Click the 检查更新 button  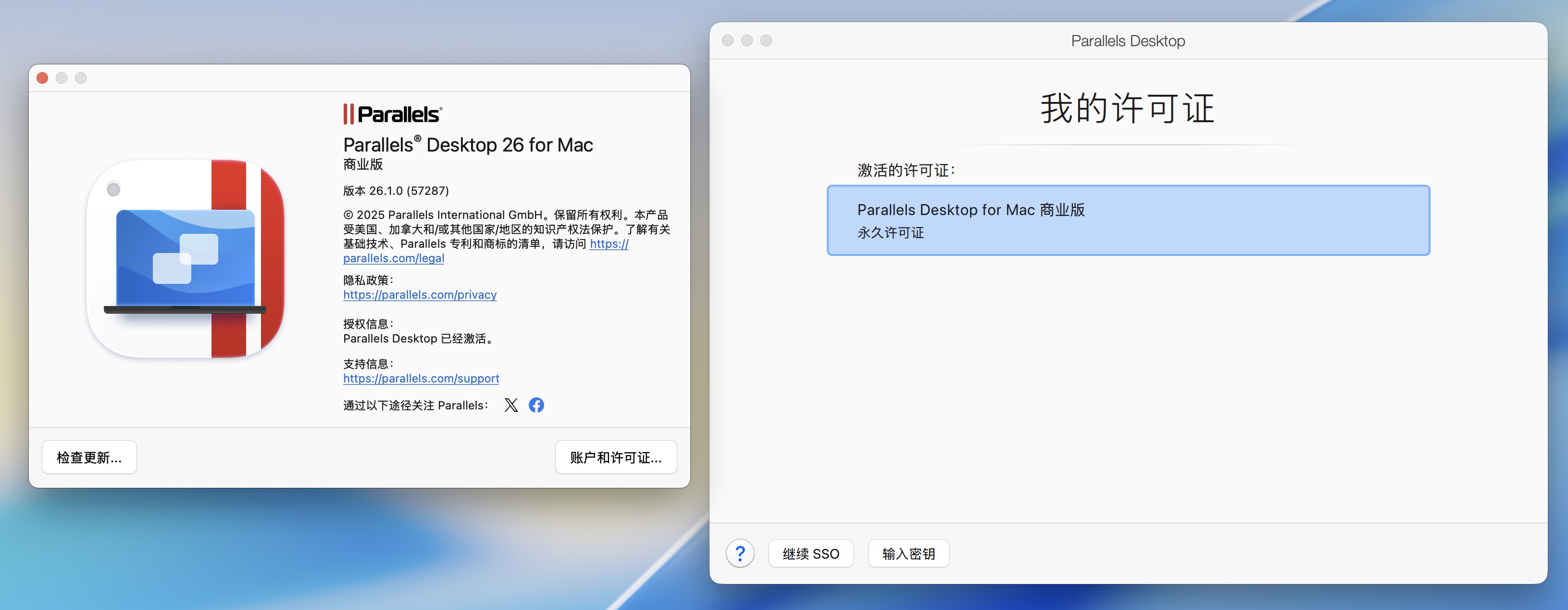click(89, 457)
